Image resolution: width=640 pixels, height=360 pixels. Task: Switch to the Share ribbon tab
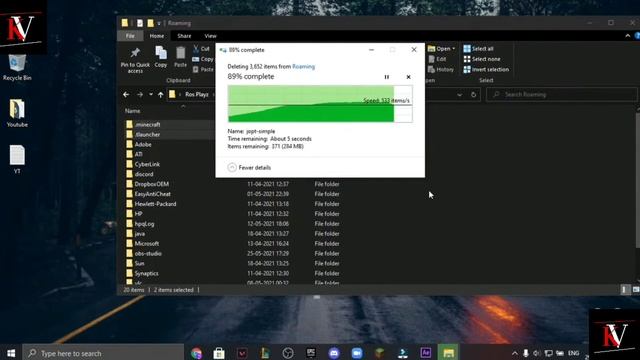click(184, 36)
